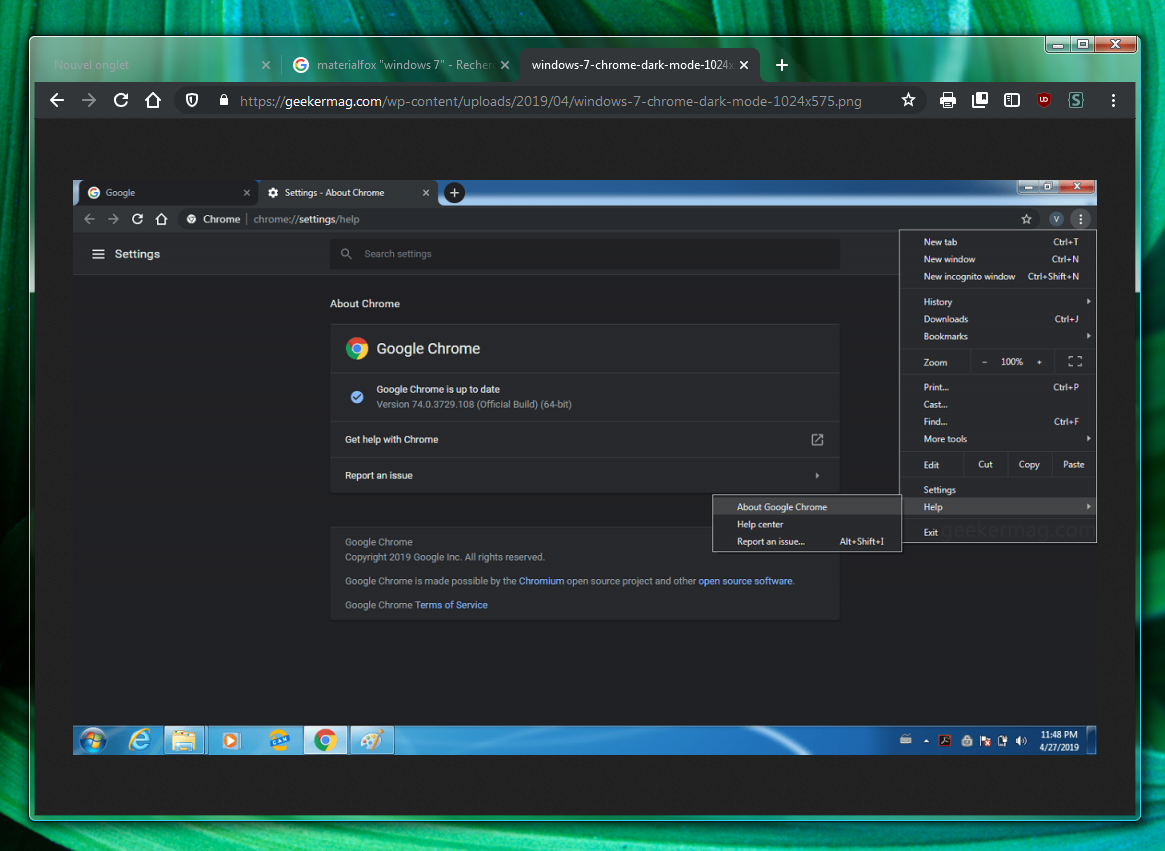Click the magnifier icon in Search settings

(x=346, y=254)
